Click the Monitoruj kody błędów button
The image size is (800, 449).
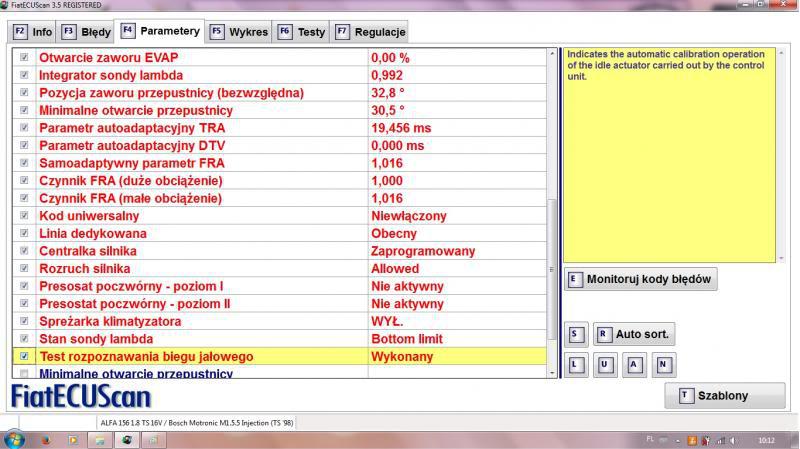(641, 280)
